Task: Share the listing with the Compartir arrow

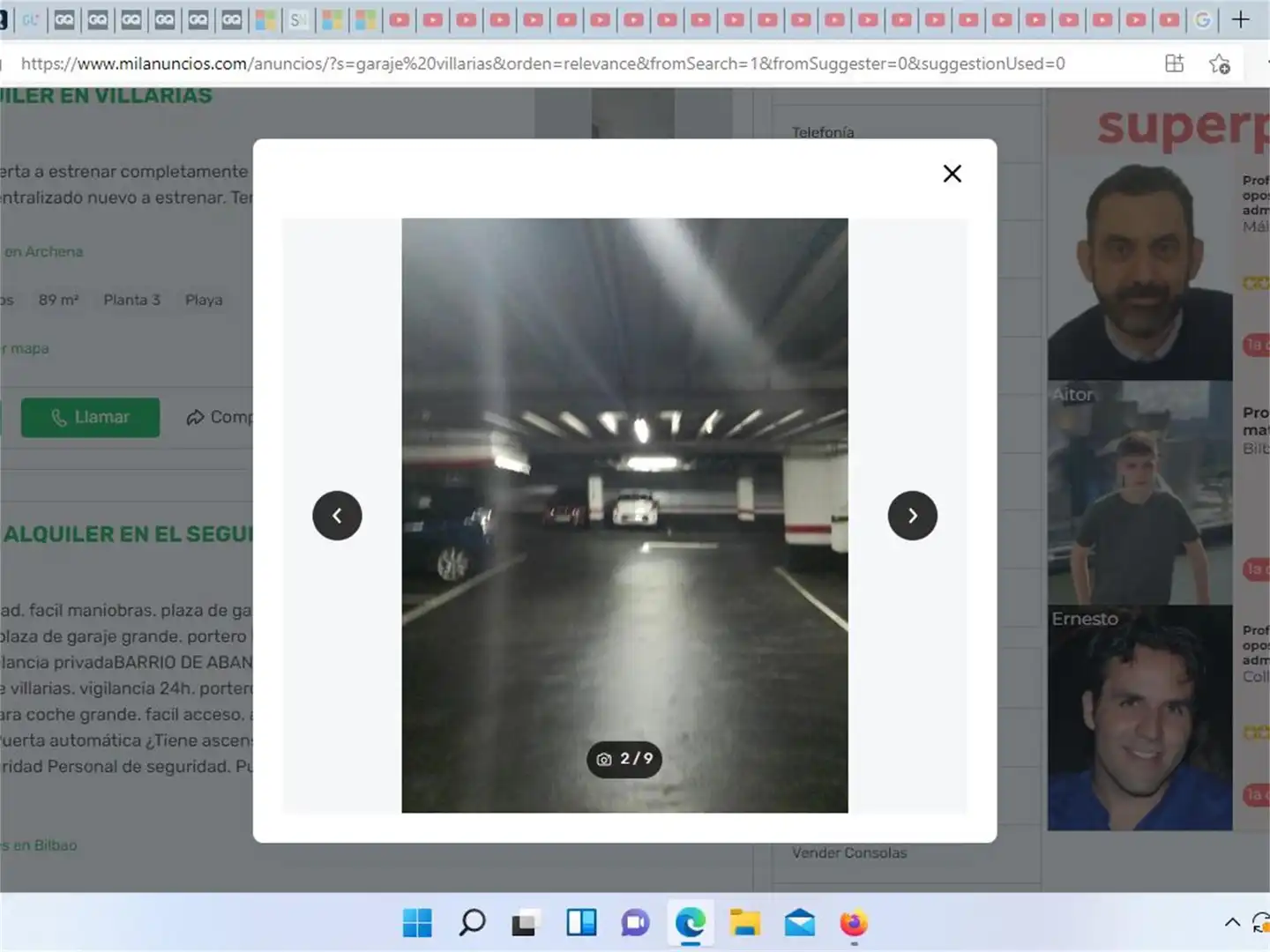Action: pos(219,417)
